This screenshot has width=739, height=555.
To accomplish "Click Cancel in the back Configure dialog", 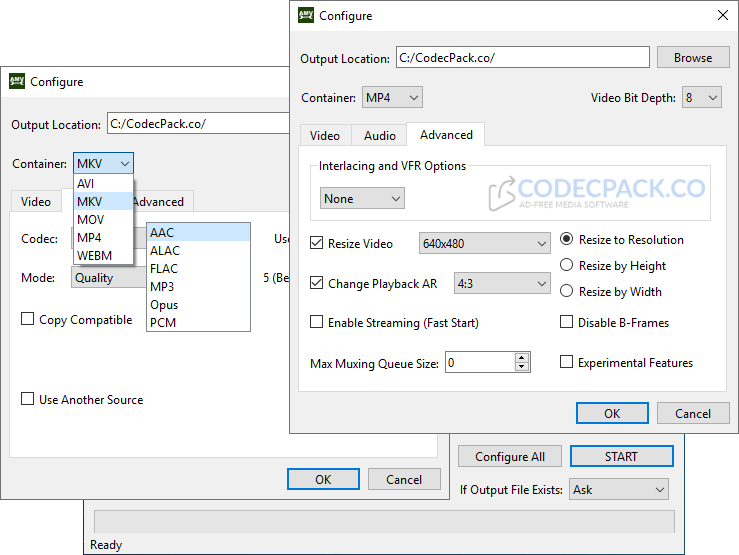I will [x=404, y=479].
